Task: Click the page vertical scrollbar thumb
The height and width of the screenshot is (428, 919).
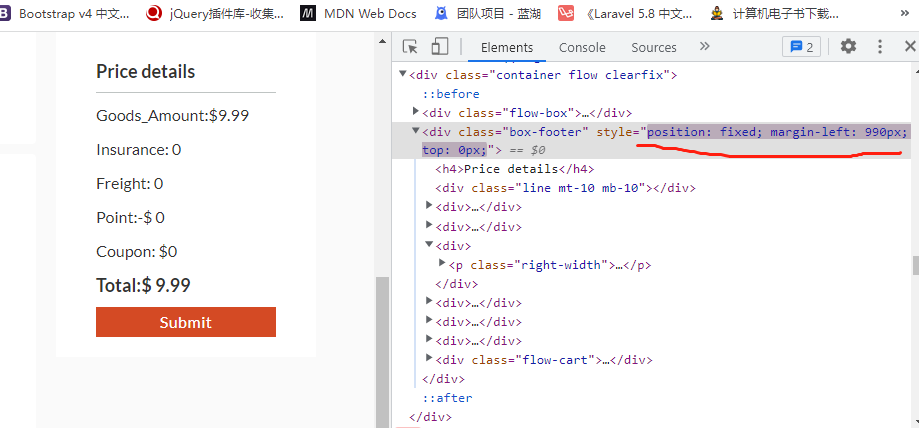Action: [383, 352]
